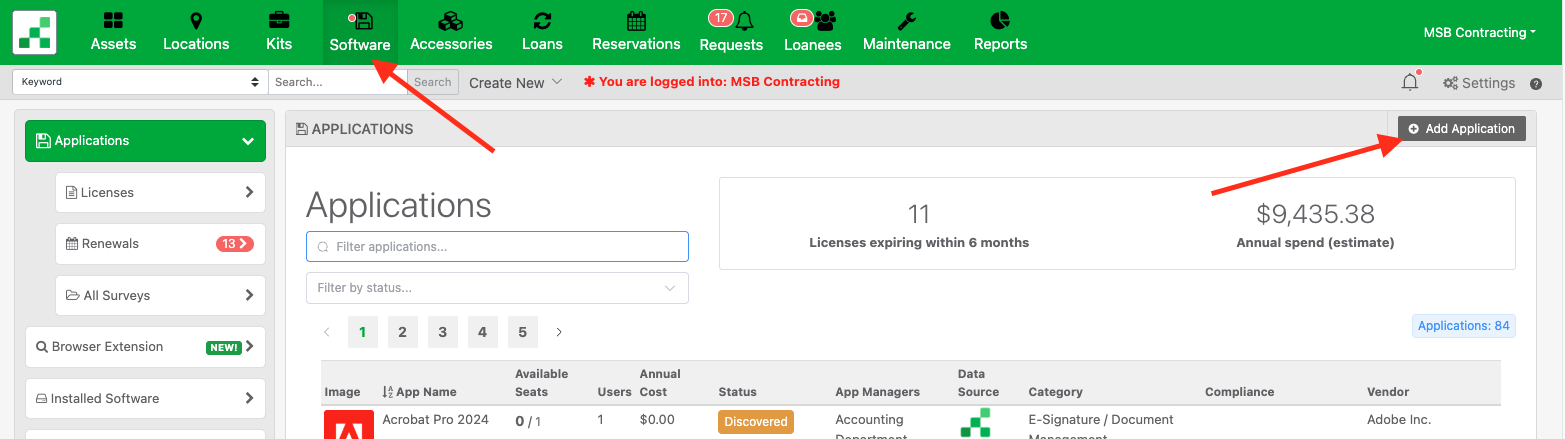
Task: Open the Filter by status dropdown
Action: click(x=497, y=288)
